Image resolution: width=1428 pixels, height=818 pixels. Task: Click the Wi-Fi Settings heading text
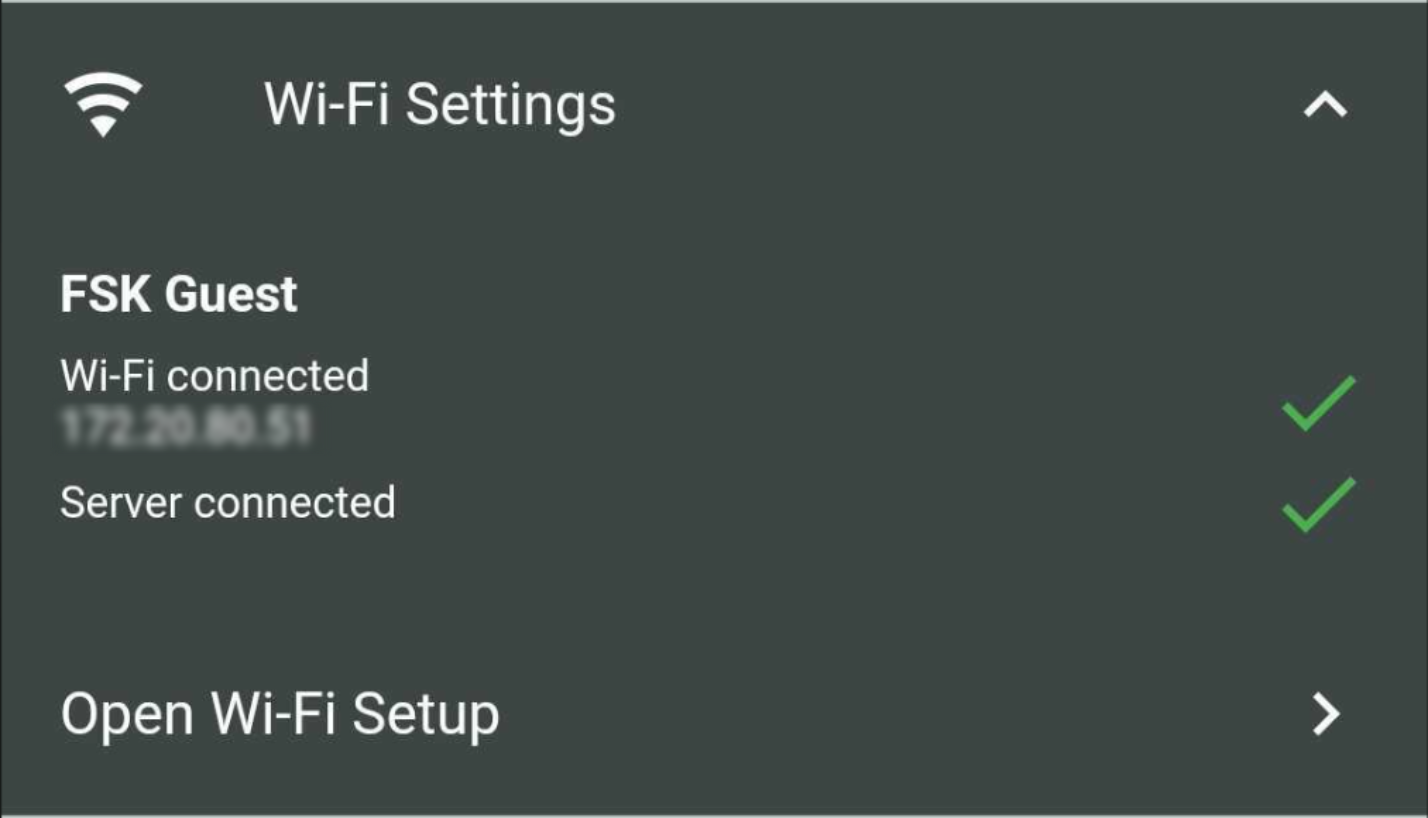[x=440, y=104]
